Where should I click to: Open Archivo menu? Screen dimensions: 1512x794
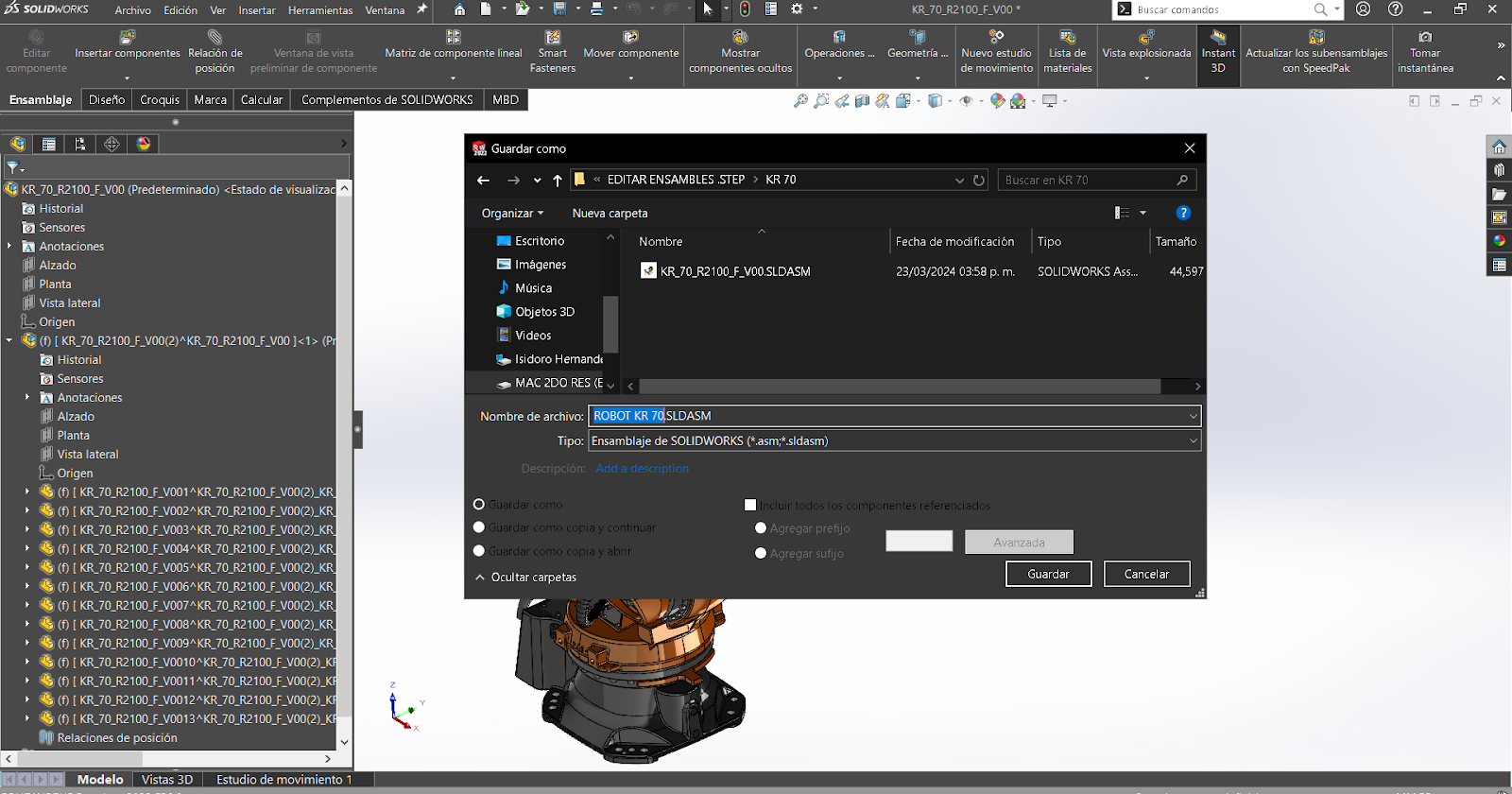pyautogui.click(x=133, y=10)
